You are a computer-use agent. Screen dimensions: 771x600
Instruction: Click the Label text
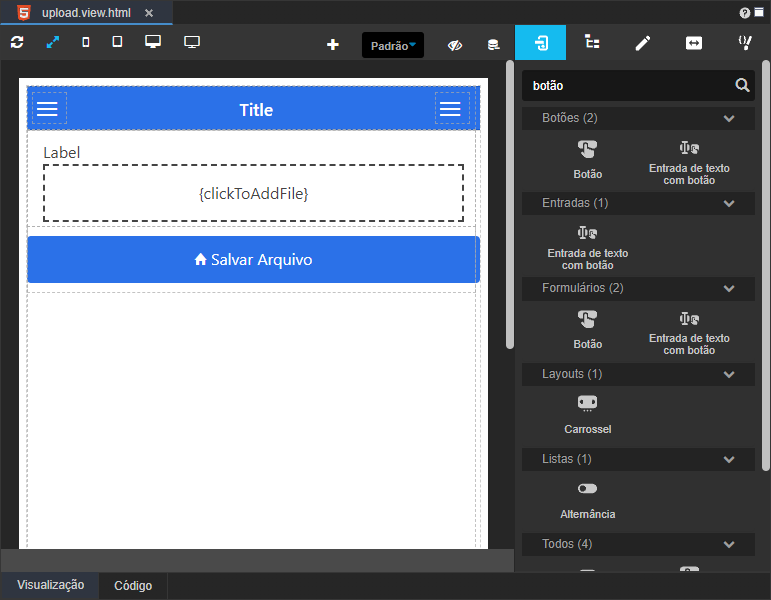(x=61, y=152)
